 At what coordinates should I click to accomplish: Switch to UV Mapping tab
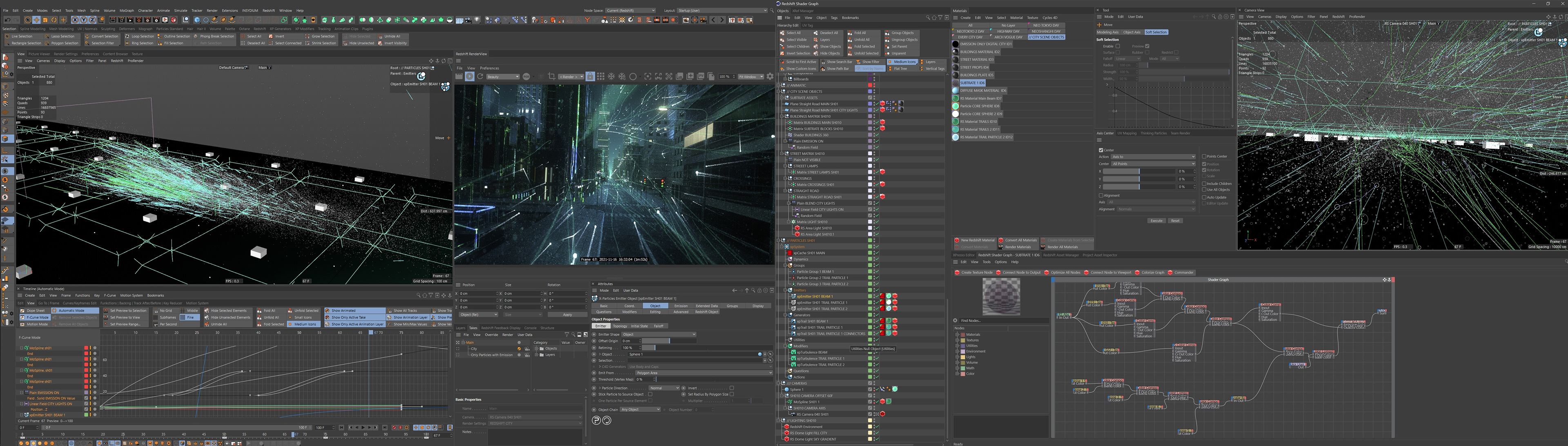click(x=1127, y=133)
